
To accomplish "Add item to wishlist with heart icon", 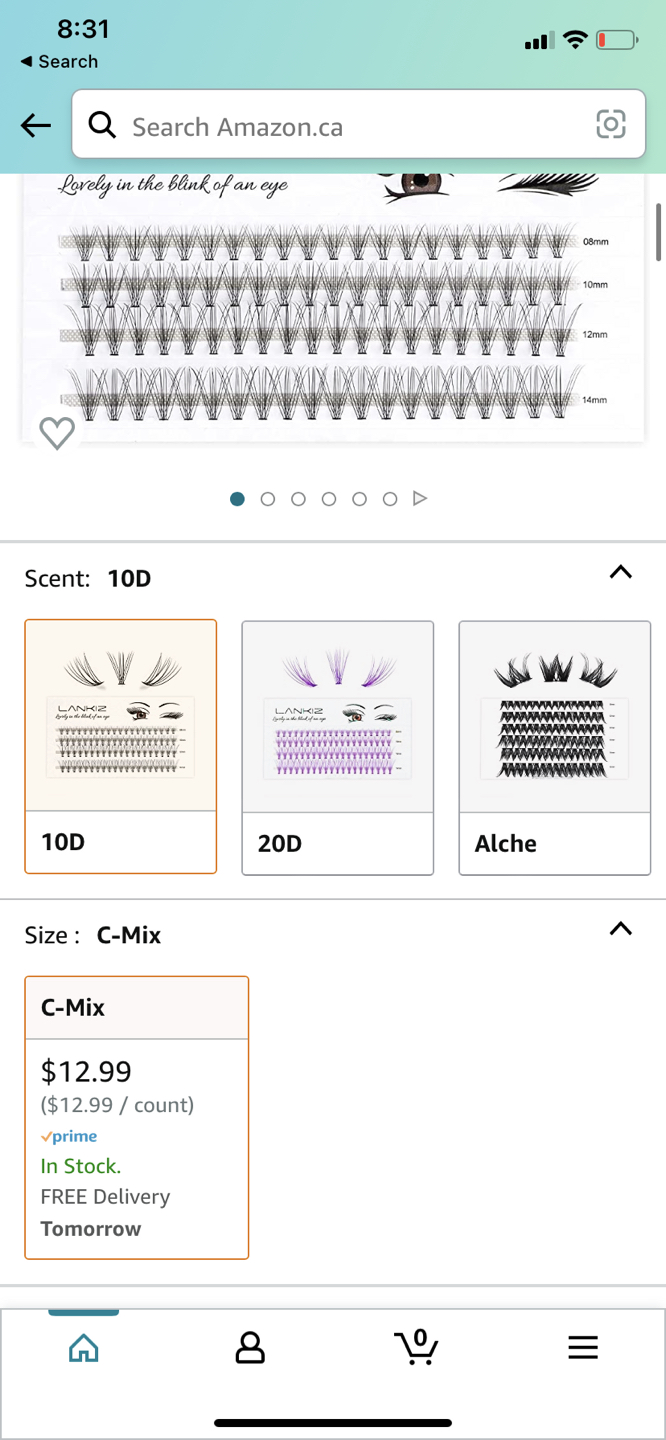I will [57, 433].
